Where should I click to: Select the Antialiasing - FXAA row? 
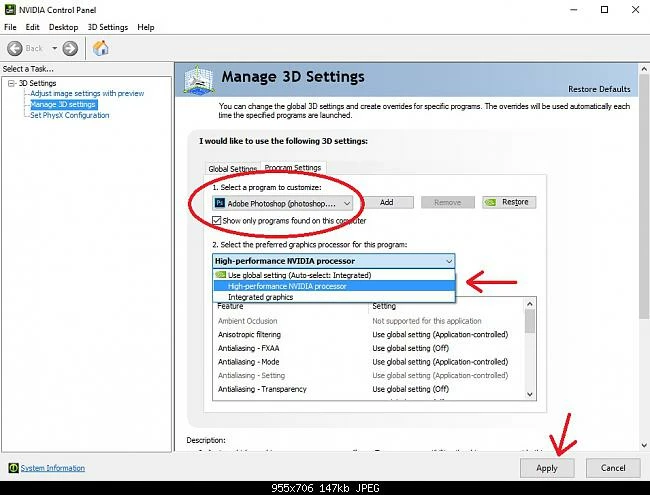(x=369, y=348)
